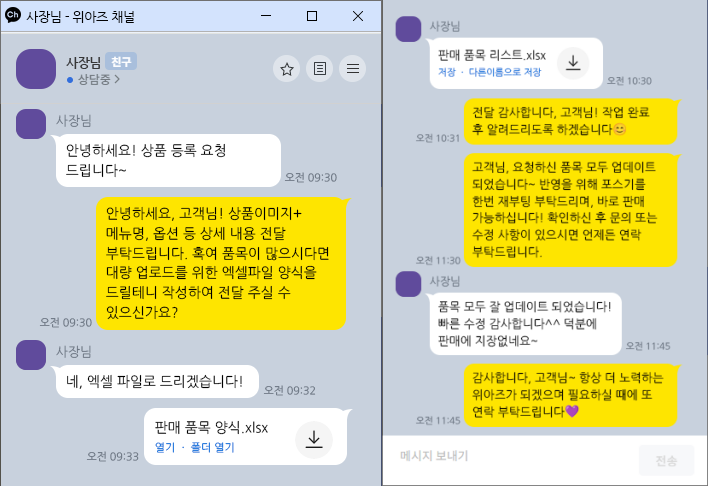Image resolution: width=708 pixels, height=486 pixels.
Task: Download the 판매 품목 리스트.xlsx file
Action: pos(573,62)
